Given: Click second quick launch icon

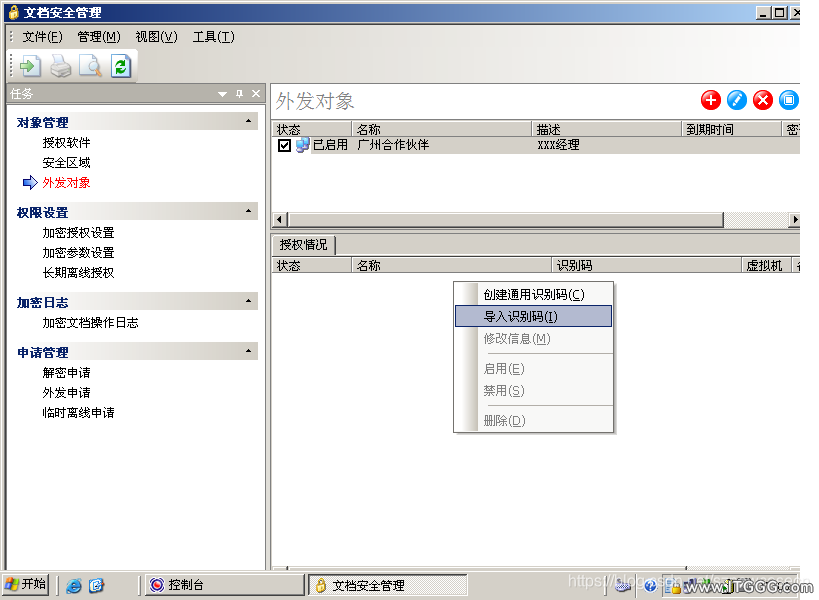Looking at the screenshot, I should pyautogui.click(x=96, y=585).
